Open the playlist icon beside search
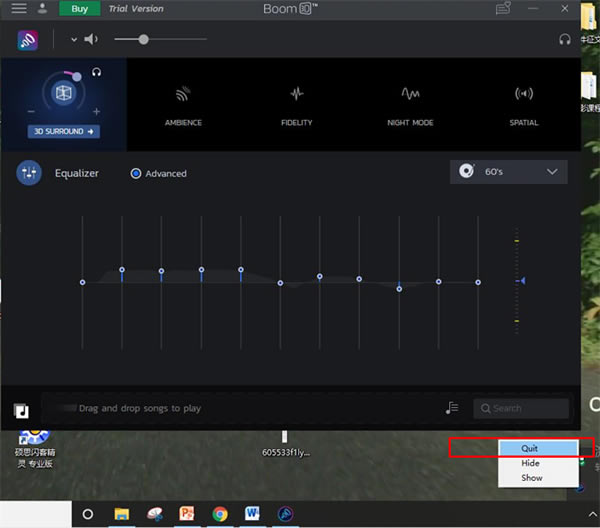The width and height of the screenshot is (600, 528). pos(453,408)
